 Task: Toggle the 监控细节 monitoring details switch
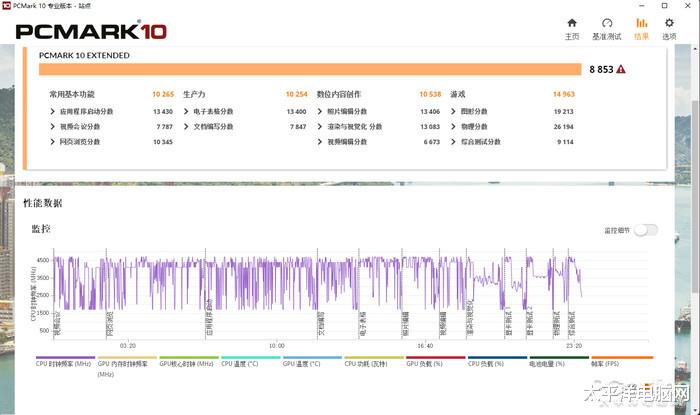(x=646, y=230)
